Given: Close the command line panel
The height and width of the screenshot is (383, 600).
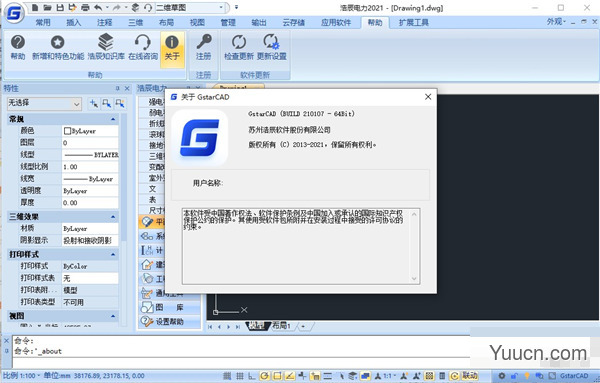Looking at the screenshot, I should click(6, 340).
